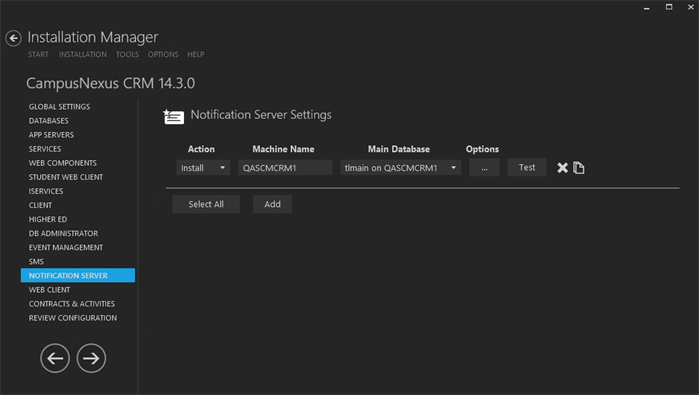Close the Installation Manager window
The image size is (699, 395).
[691, 7]
